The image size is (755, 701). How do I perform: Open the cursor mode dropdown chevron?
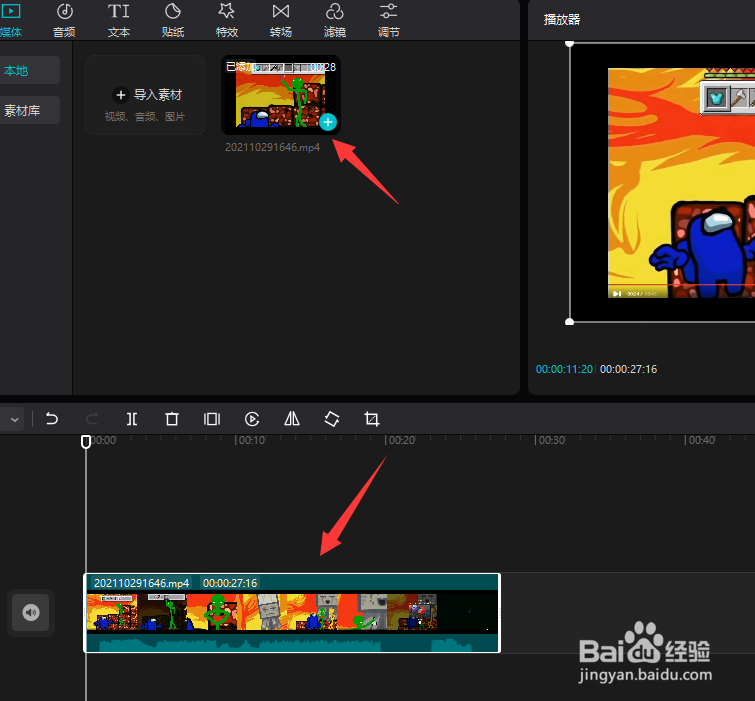click(14, 420)
